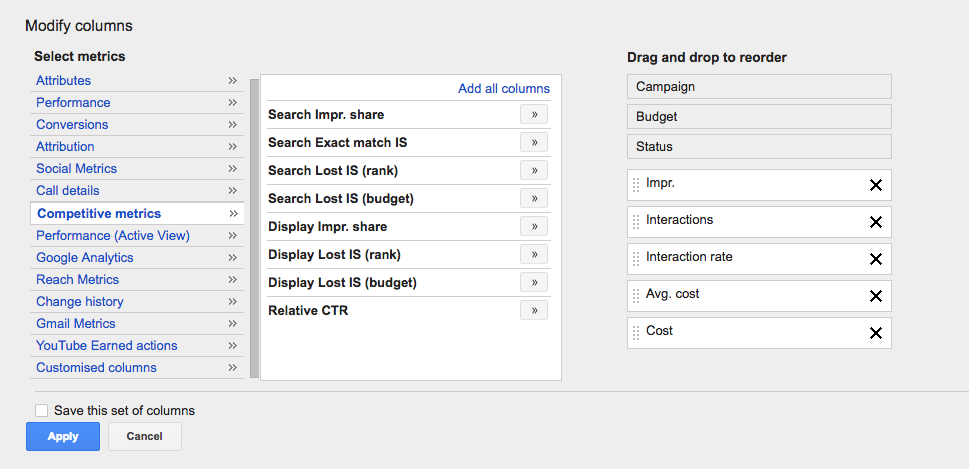
Task: Add Search Impr. share using arrow button
Action: click(x=534, y=115)
